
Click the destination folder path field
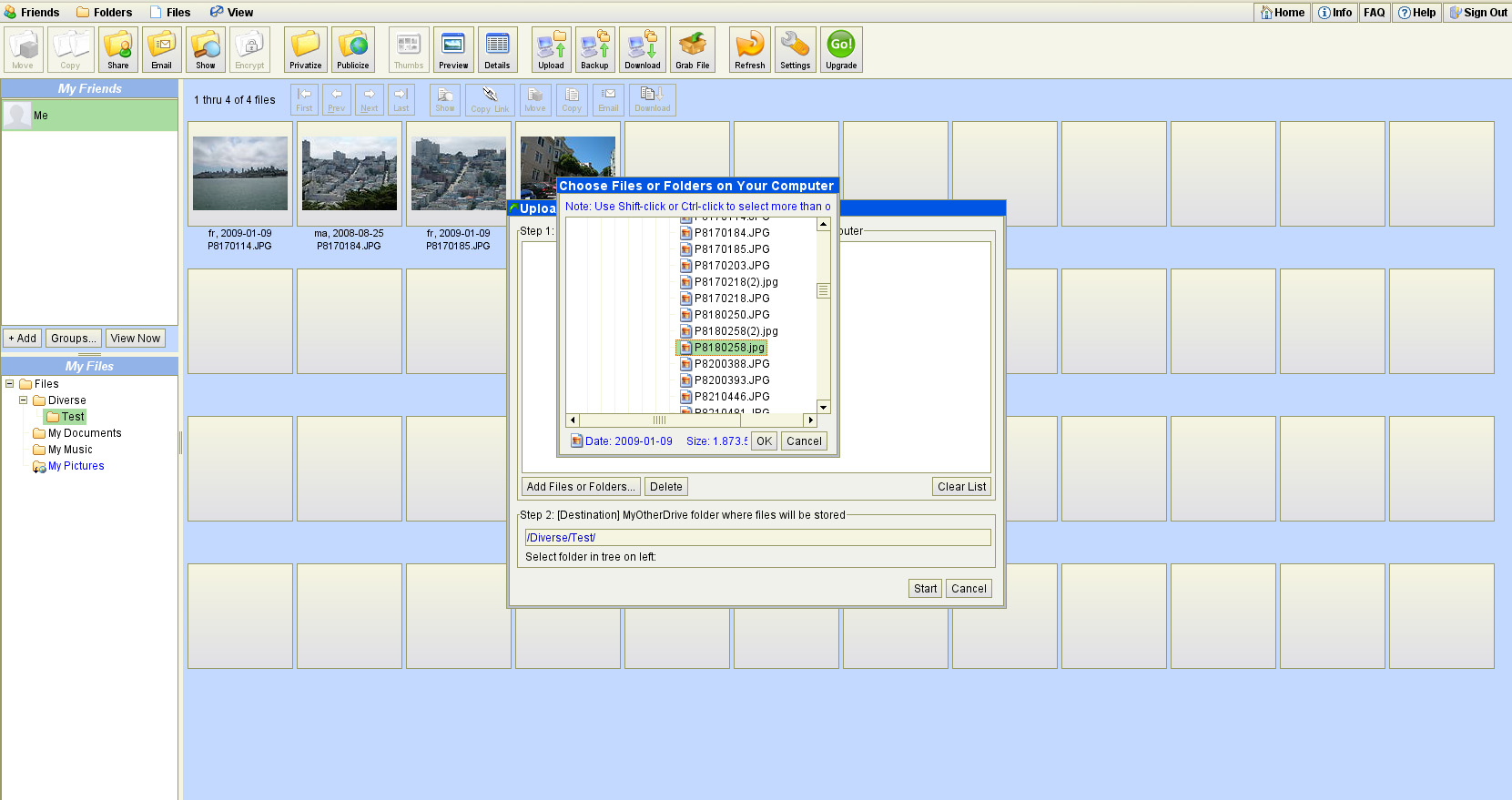click(756, 538)
